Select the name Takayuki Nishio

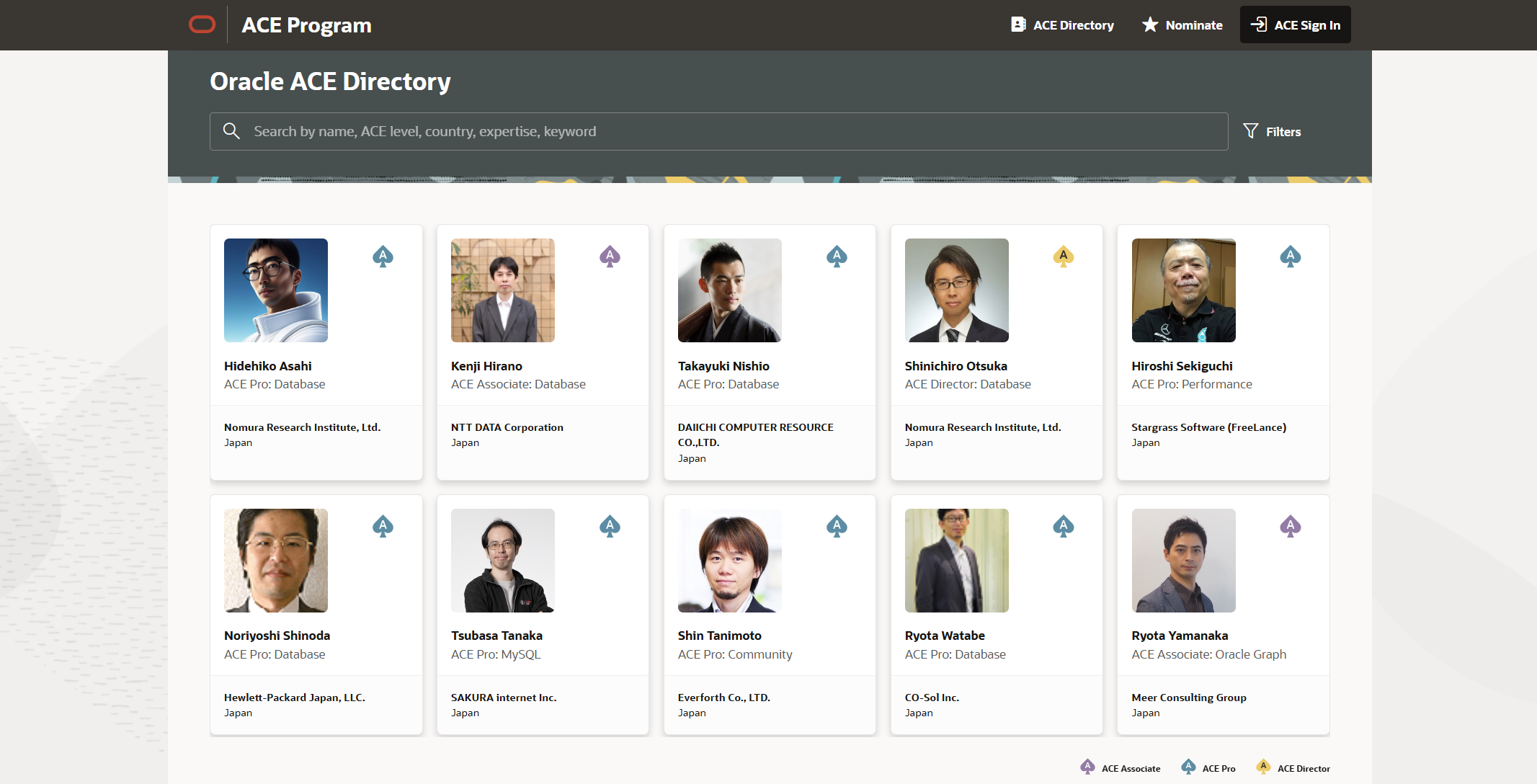pos(723,366)
